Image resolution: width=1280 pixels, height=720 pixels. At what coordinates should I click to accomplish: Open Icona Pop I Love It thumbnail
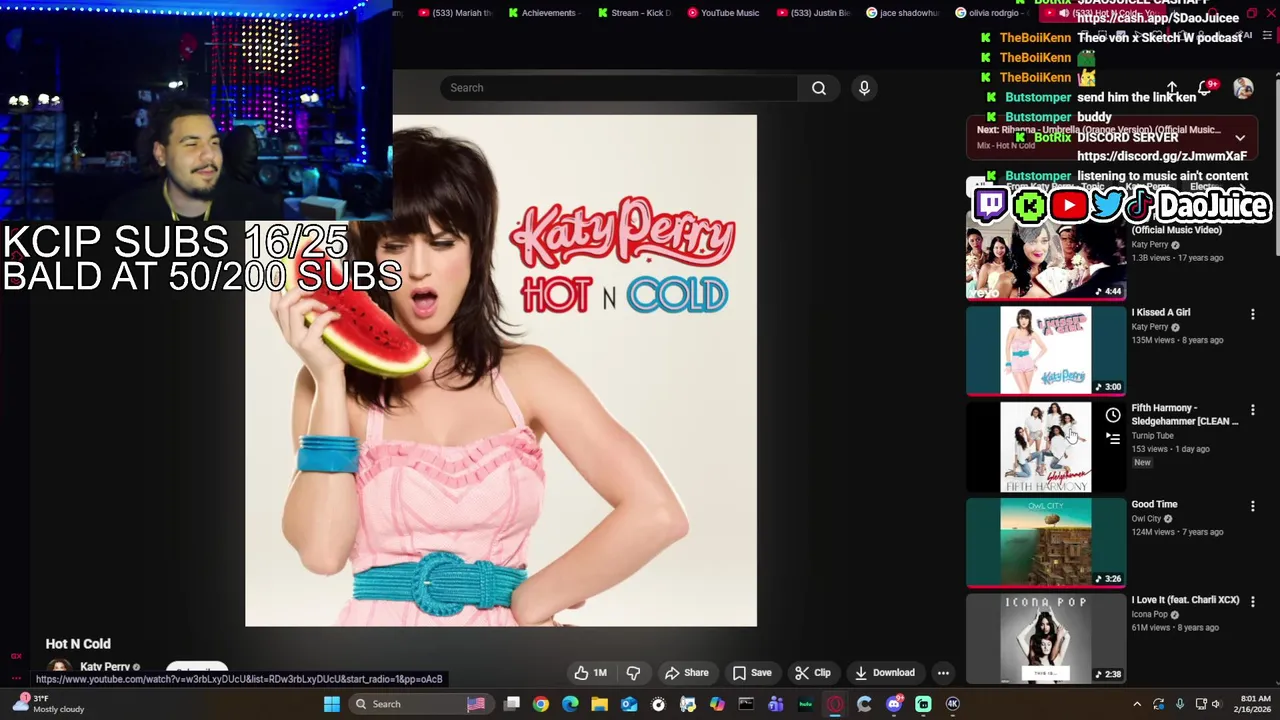(x=1046, y=638)
